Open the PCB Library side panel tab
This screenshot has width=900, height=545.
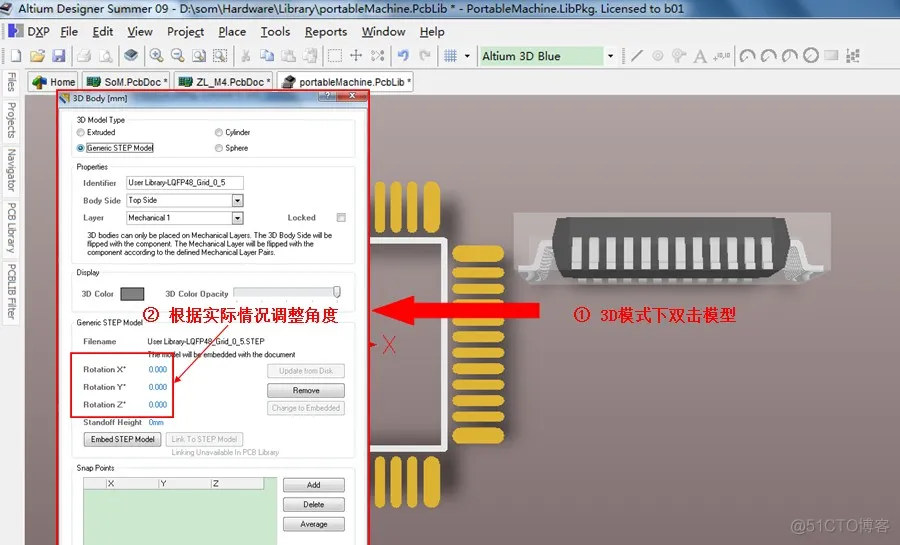pos(11,227)
